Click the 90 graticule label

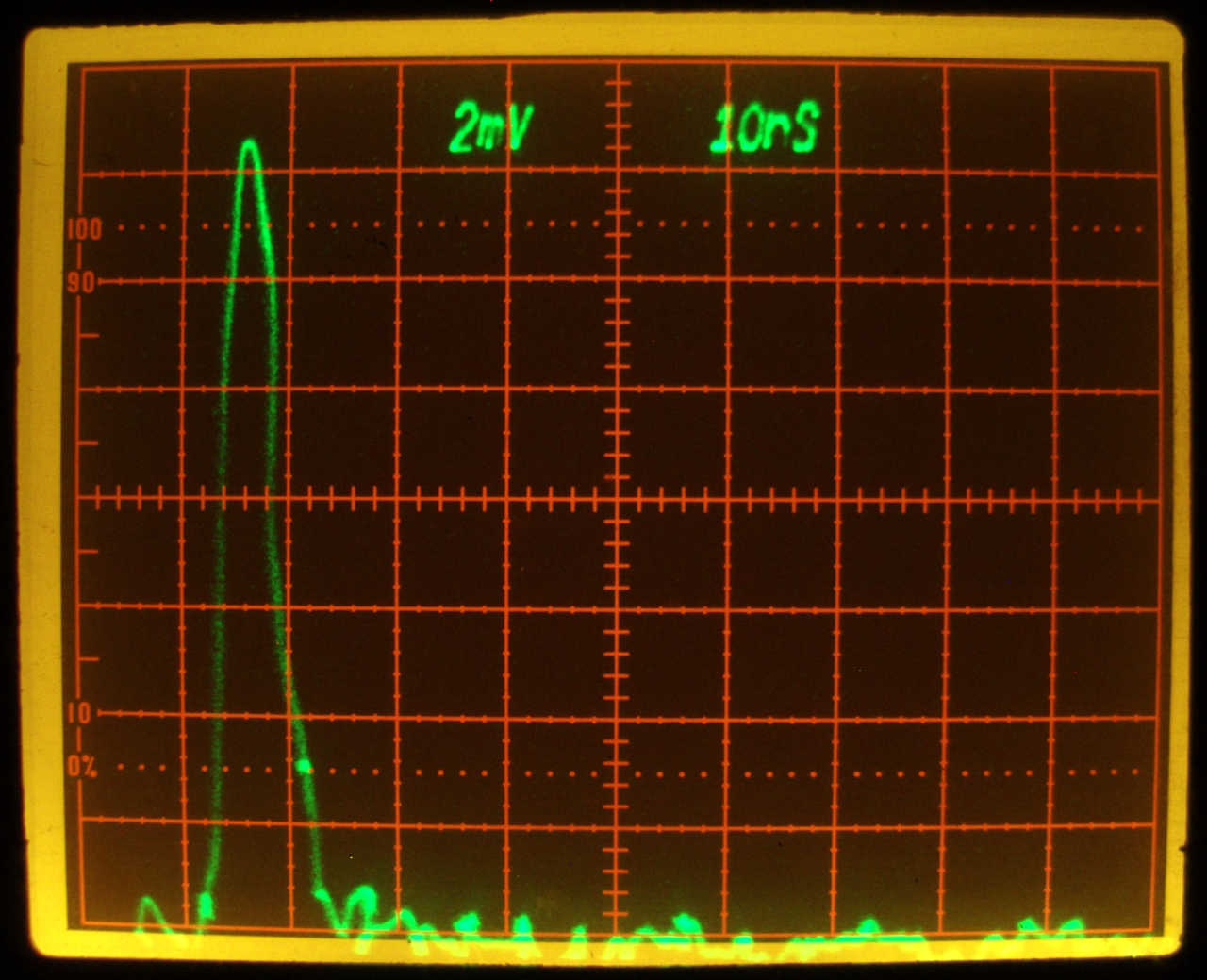coord(81,282)
